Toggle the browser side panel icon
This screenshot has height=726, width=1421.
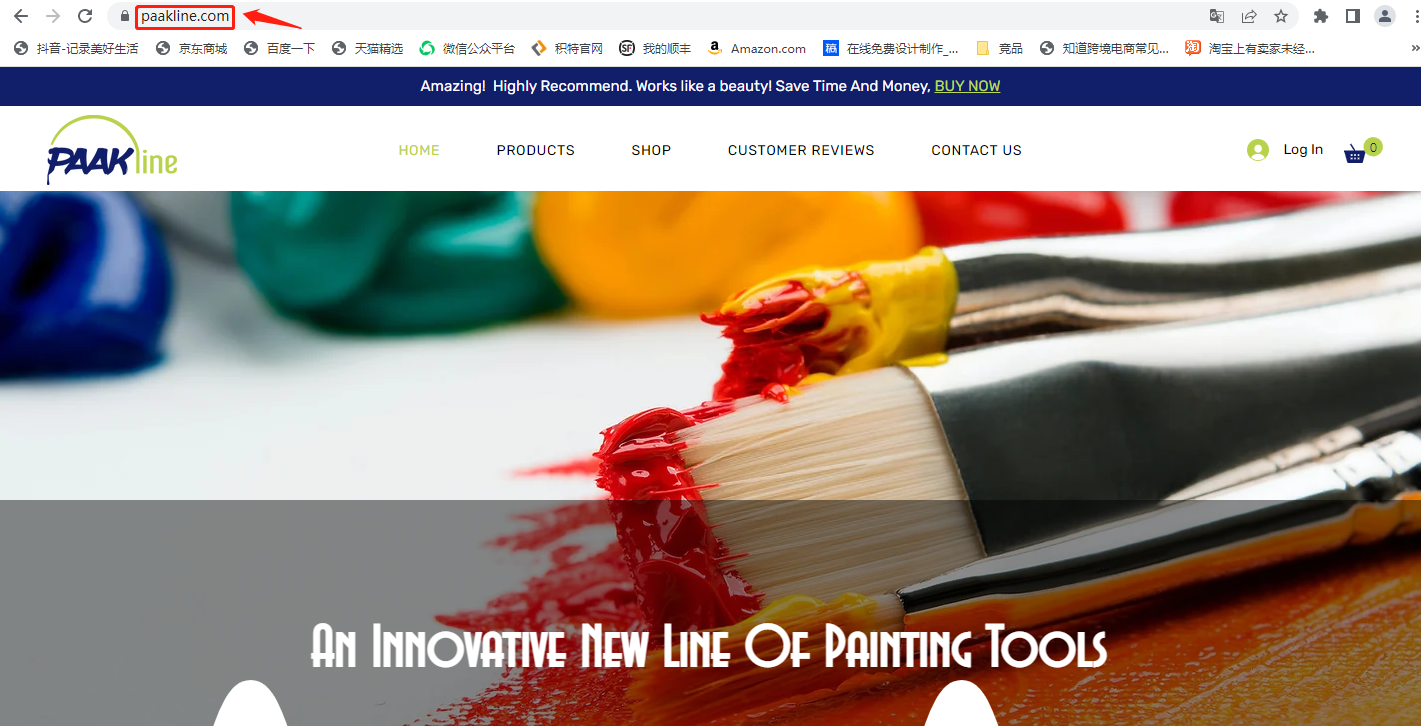1353,16
